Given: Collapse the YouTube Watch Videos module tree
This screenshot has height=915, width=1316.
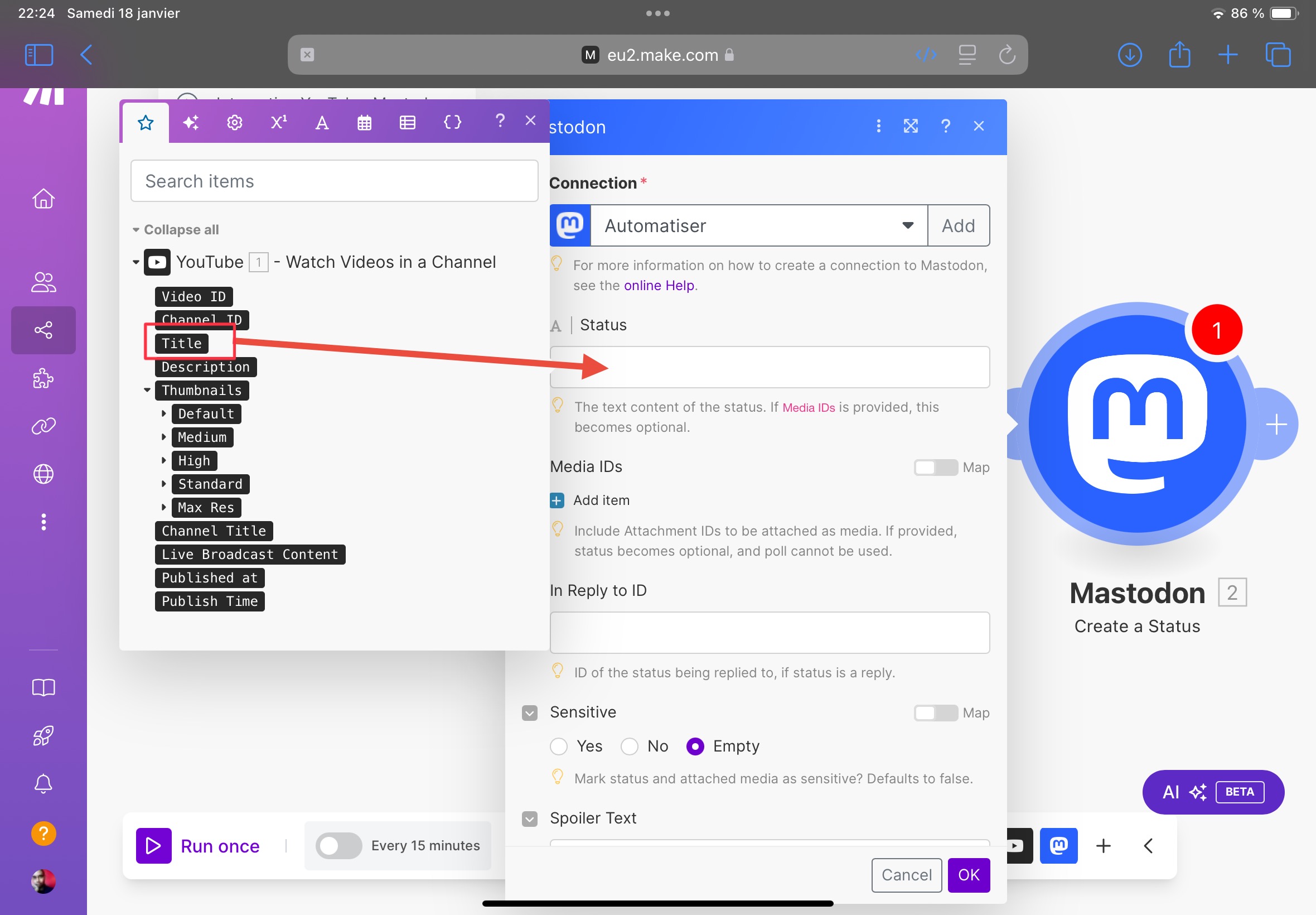Looking at the screenshot, I should [136, 262].
